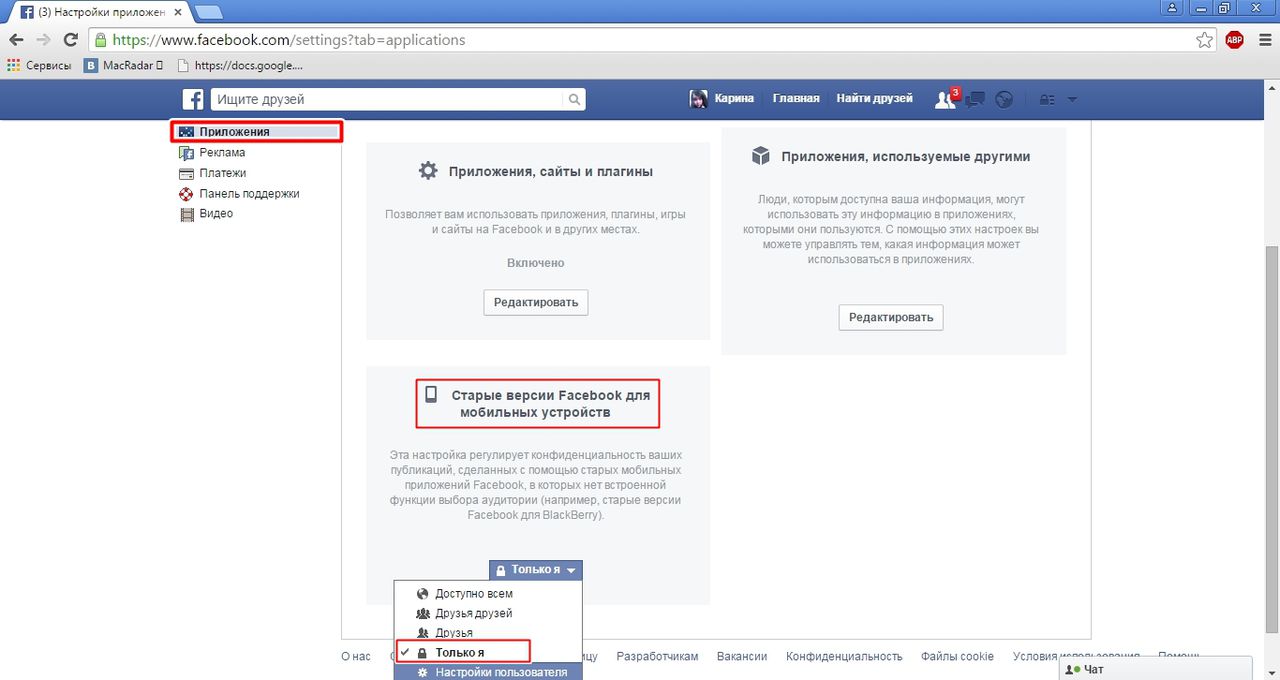Open the Чат chat bar

[x=1155, y=669]
